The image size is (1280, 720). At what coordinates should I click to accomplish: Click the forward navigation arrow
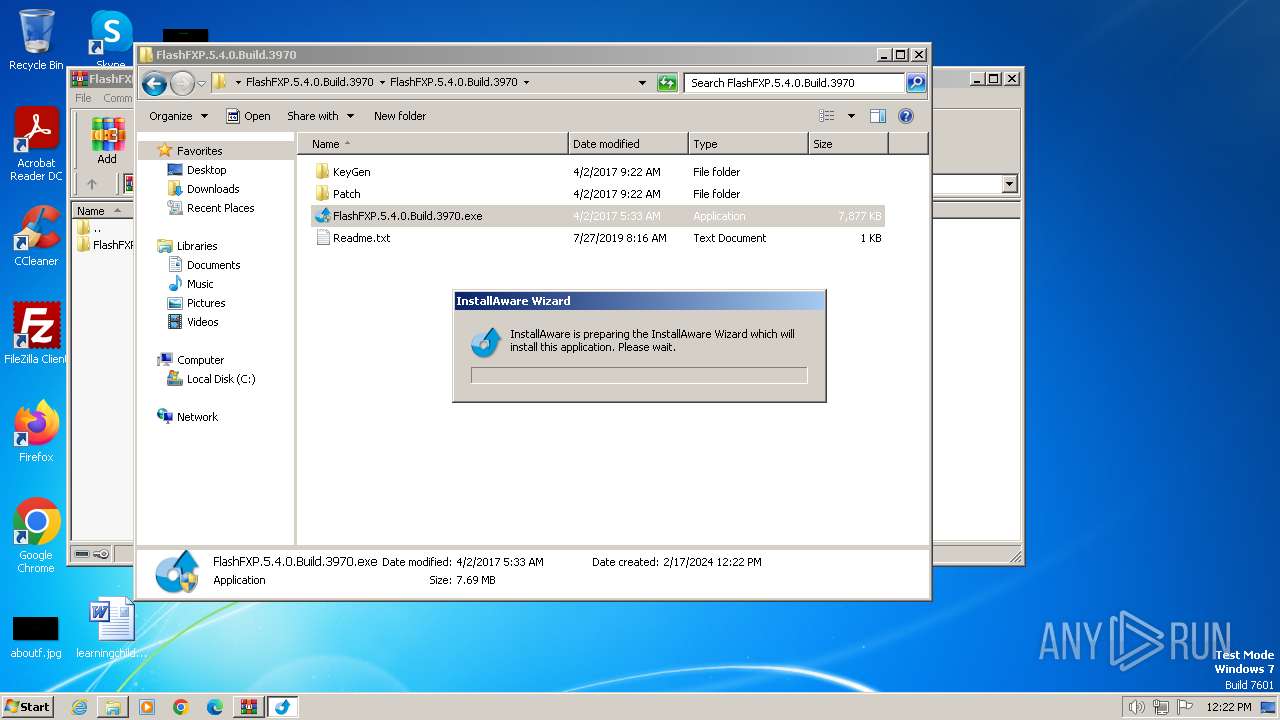pyautogui.click(x=182, y=83)
